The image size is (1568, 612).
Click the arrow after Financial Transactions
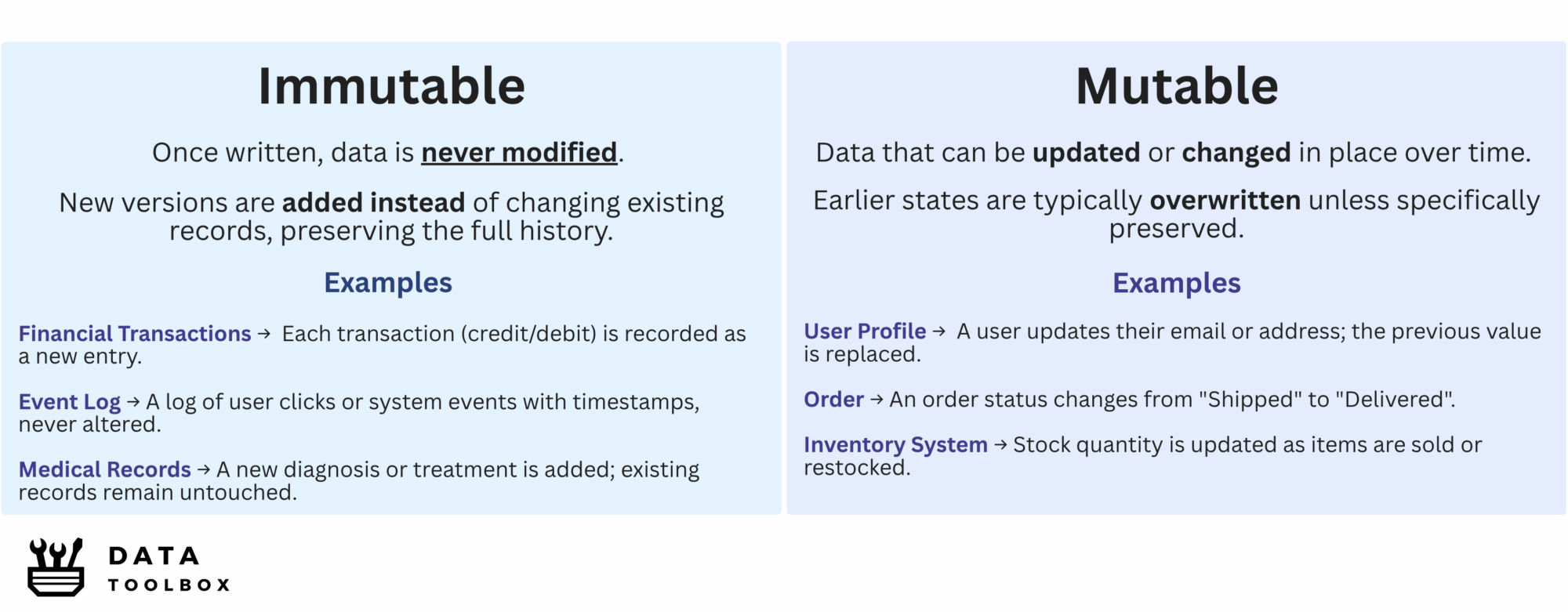[264, 334]
